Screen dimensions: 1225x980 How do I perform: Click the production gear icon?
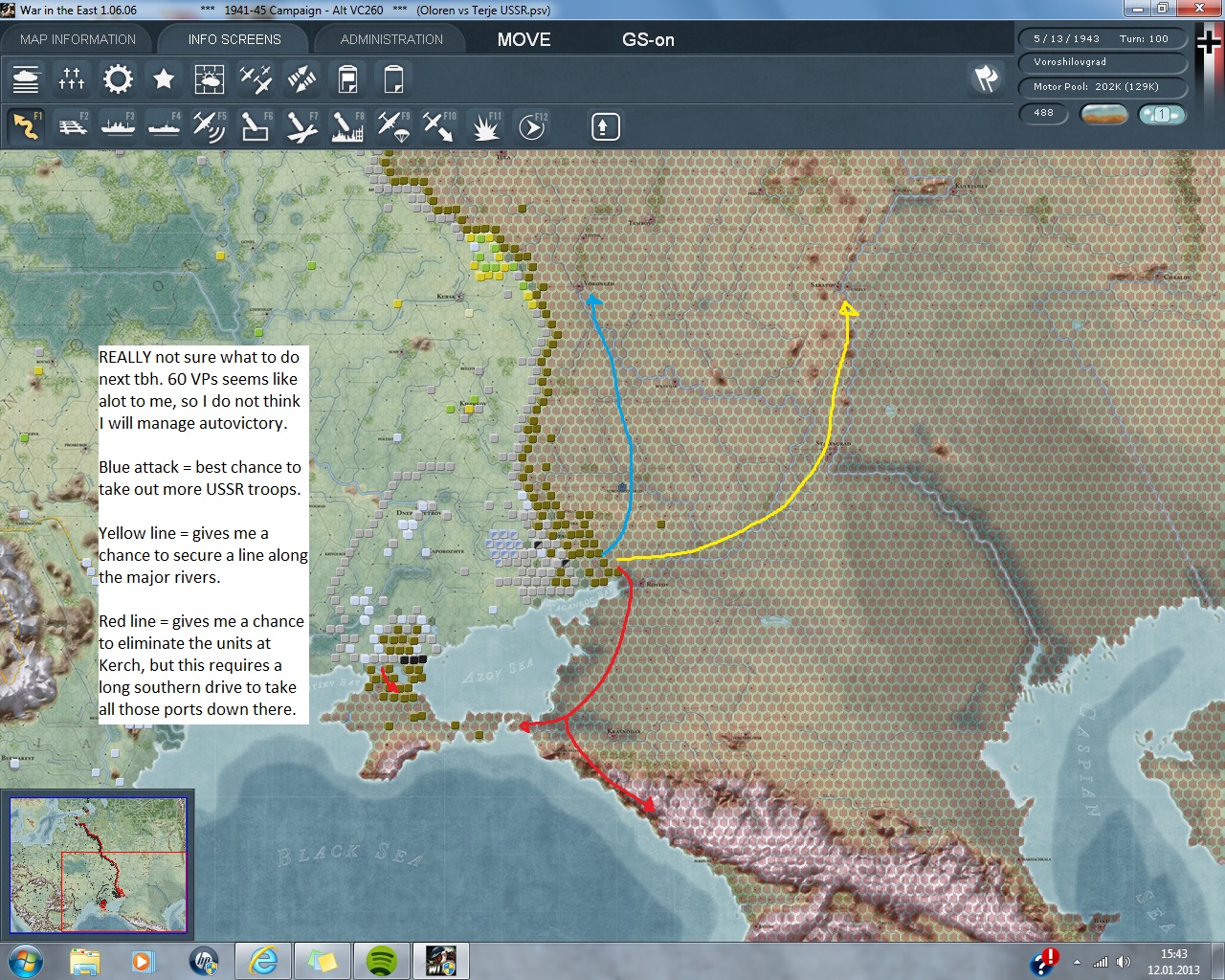pyautogui.click(x=118, y=78)
